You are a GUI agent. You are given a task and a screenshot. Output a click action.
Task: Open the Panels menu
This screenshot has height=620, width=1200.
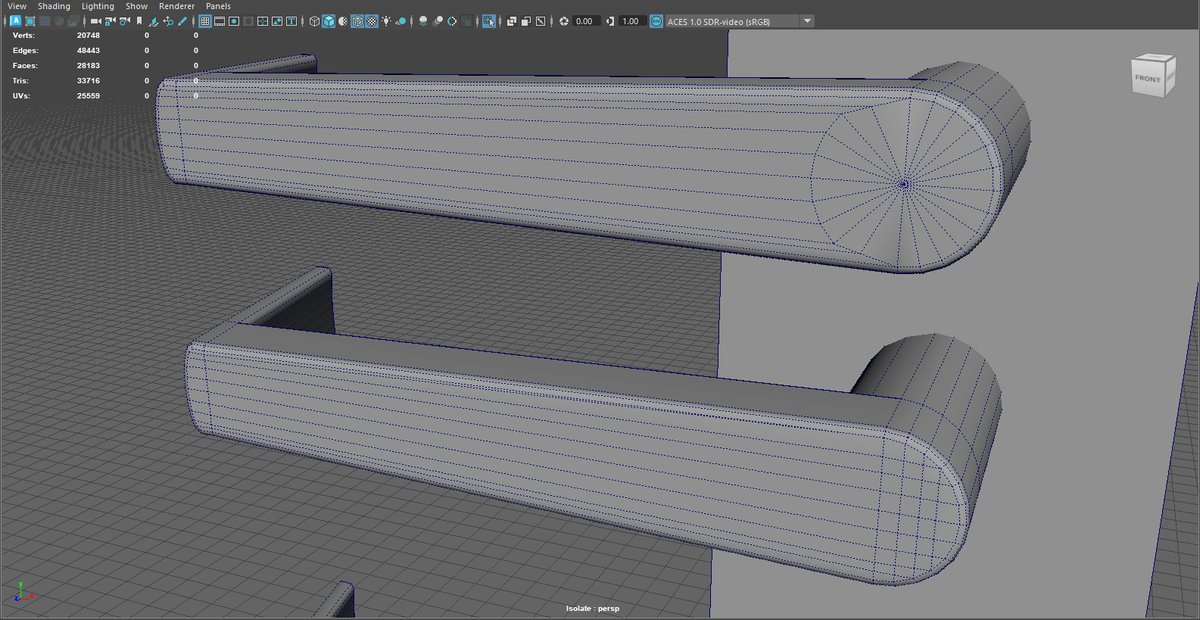(218, 6)
